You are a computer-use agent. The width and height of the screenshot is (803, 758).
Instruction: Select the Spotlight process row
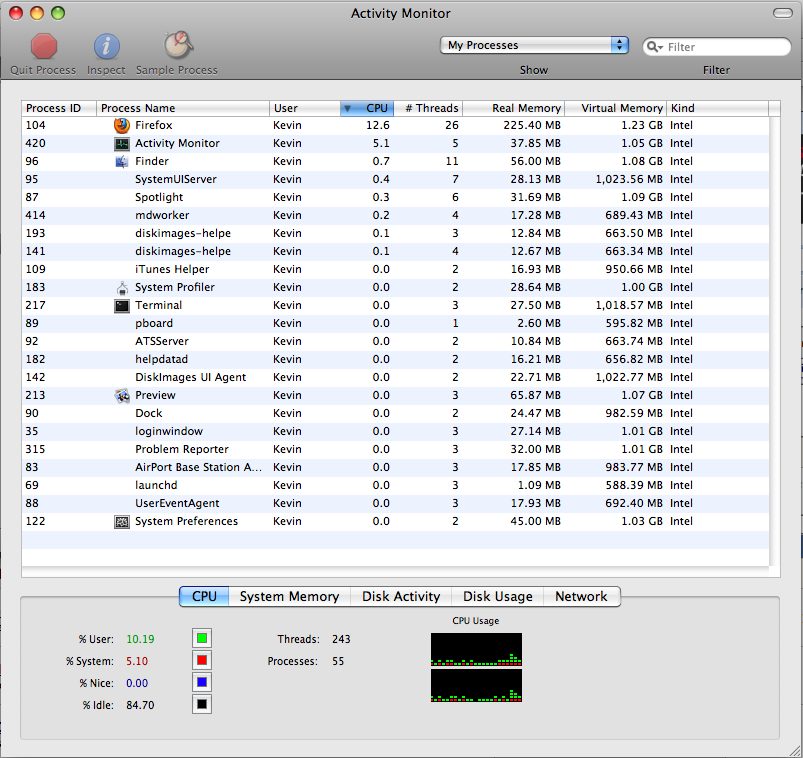(395, 197)
